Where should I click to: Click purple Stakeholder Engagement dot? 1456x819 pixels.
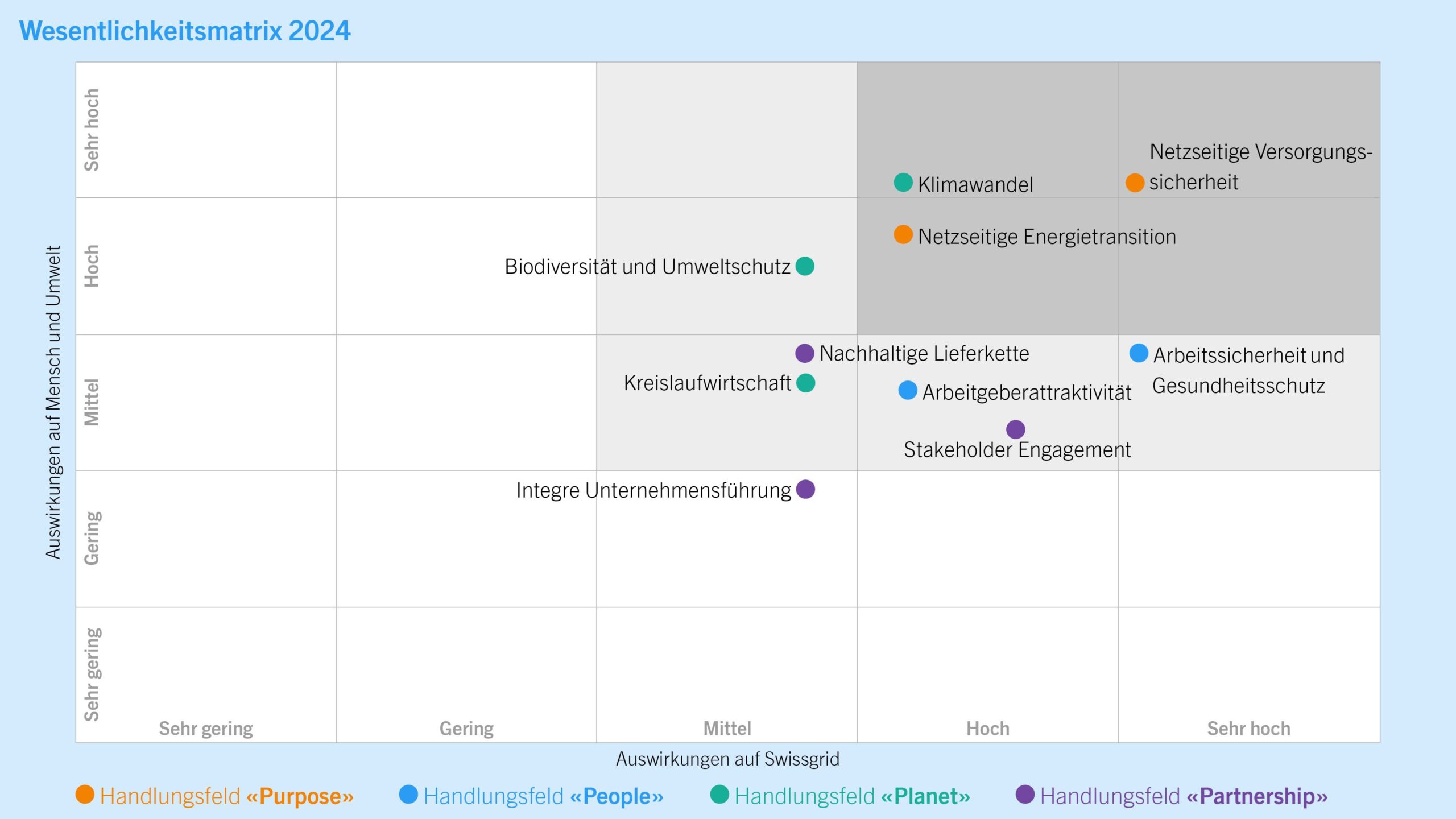click(1015, 429)
